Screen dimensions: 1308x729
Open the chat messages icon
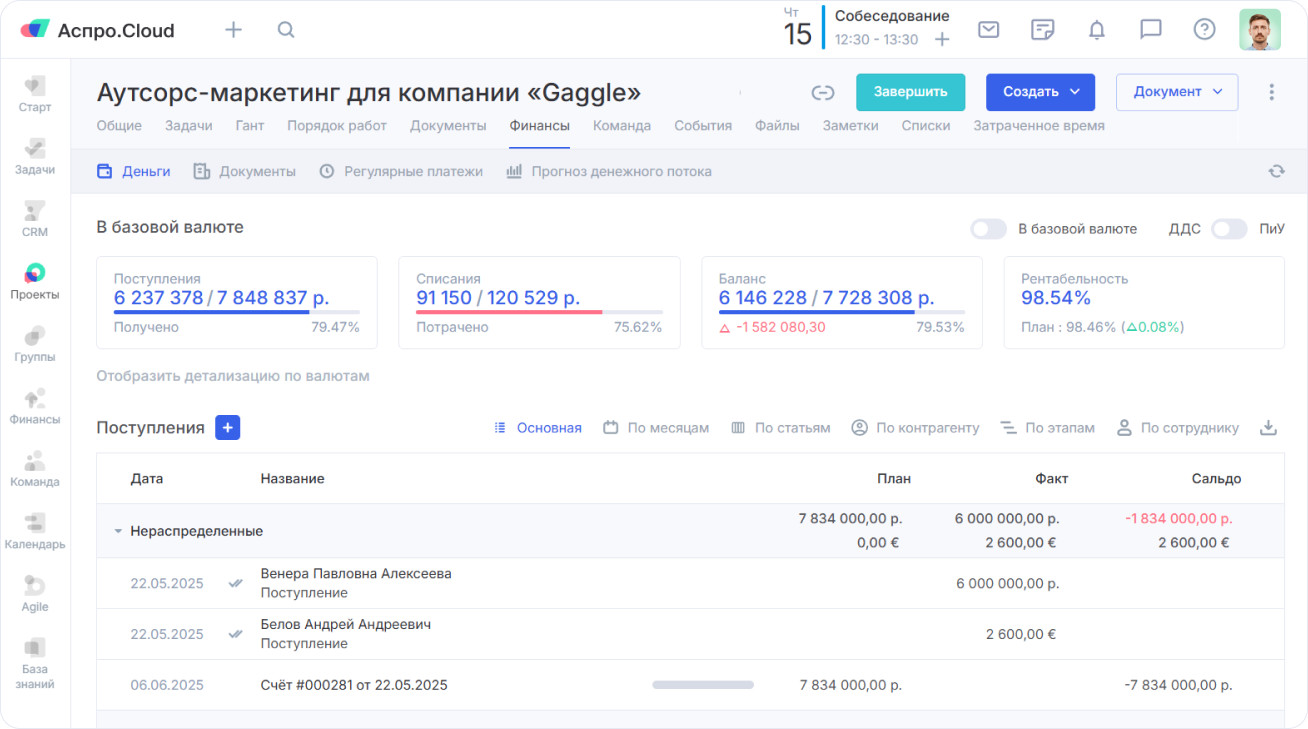(x=1151, y=30)
